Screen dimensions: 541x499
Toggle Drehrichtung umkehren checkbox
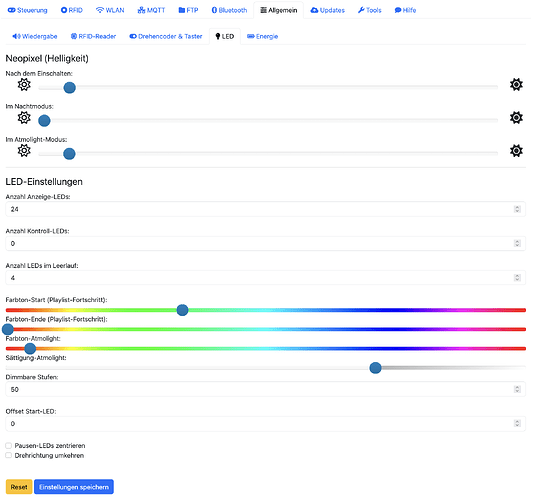pos(9,455)
